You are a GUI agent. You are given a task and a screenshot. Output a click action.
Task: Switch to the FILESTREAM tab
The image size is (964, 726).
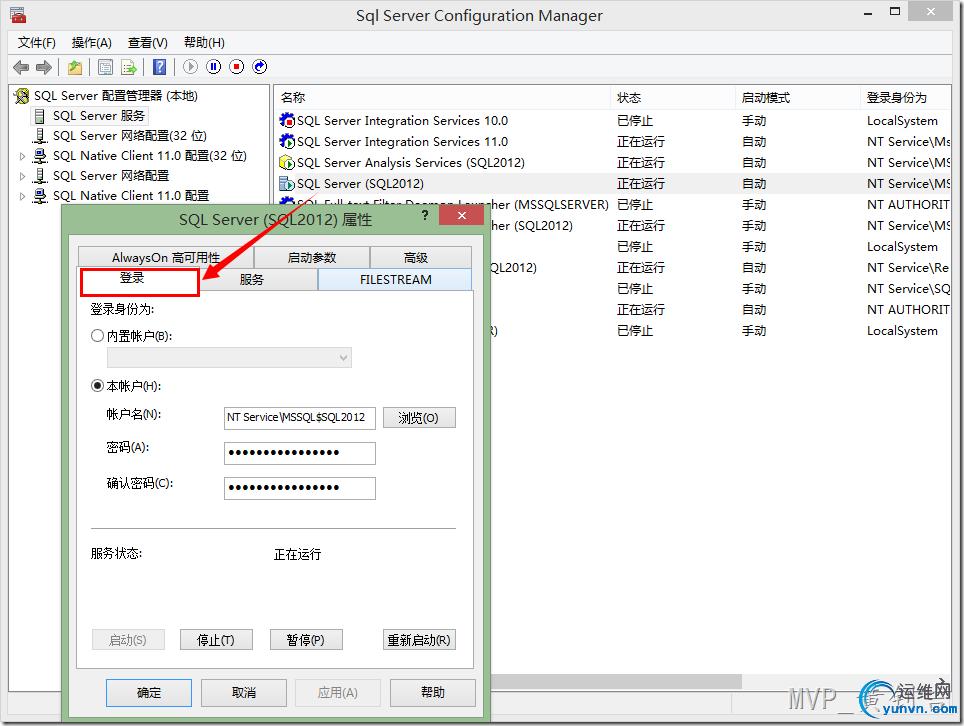point(395,280)
